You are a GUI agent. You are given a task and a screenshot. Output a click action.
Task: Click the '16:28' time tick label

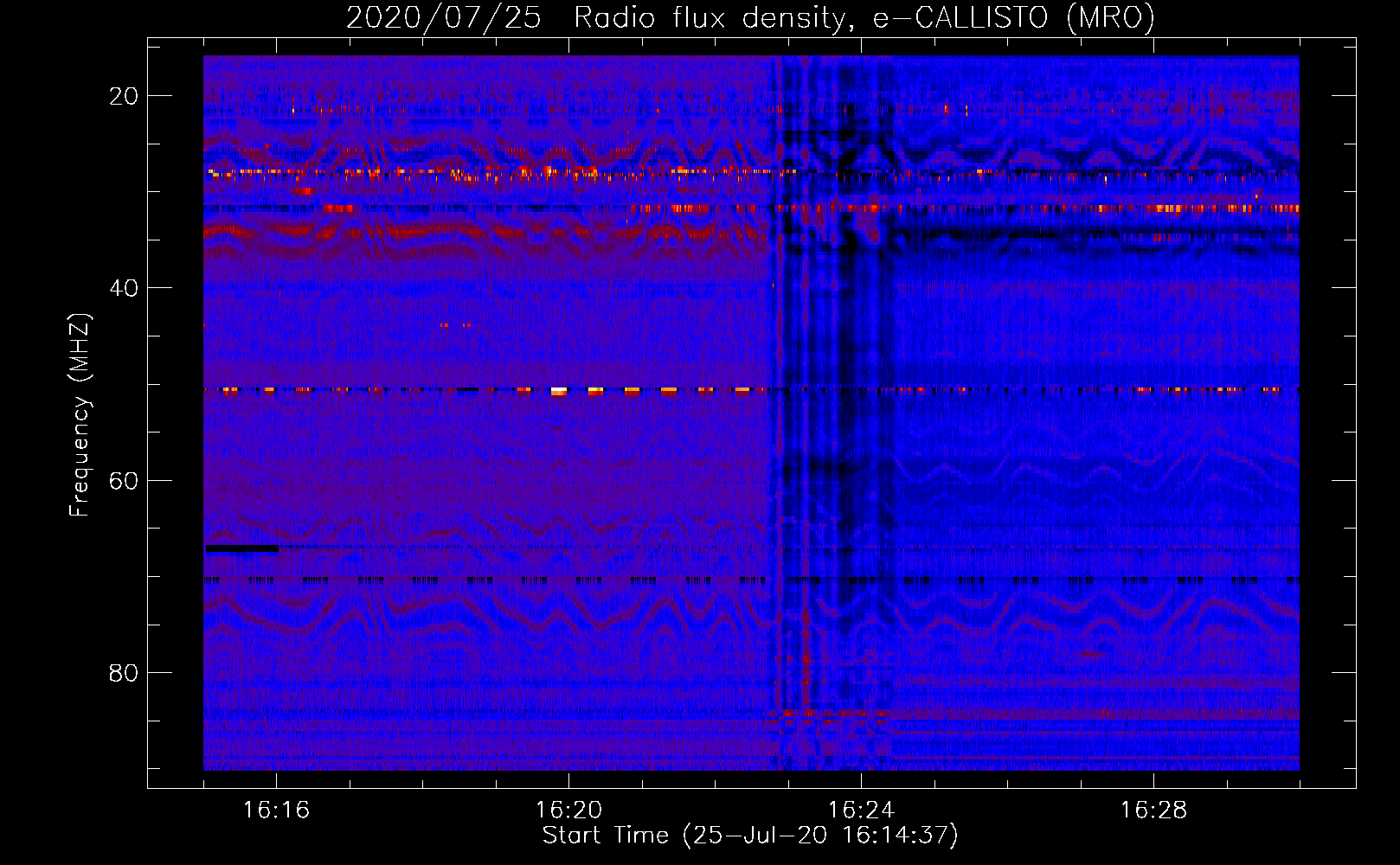click(x=1153, y=810)
